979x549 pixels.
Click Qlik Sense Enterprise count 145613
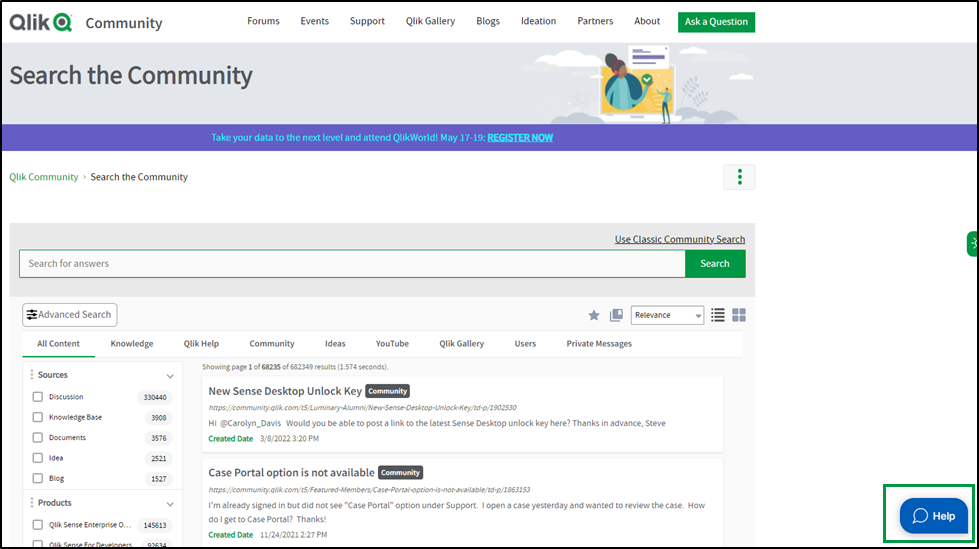coord(155,525)
